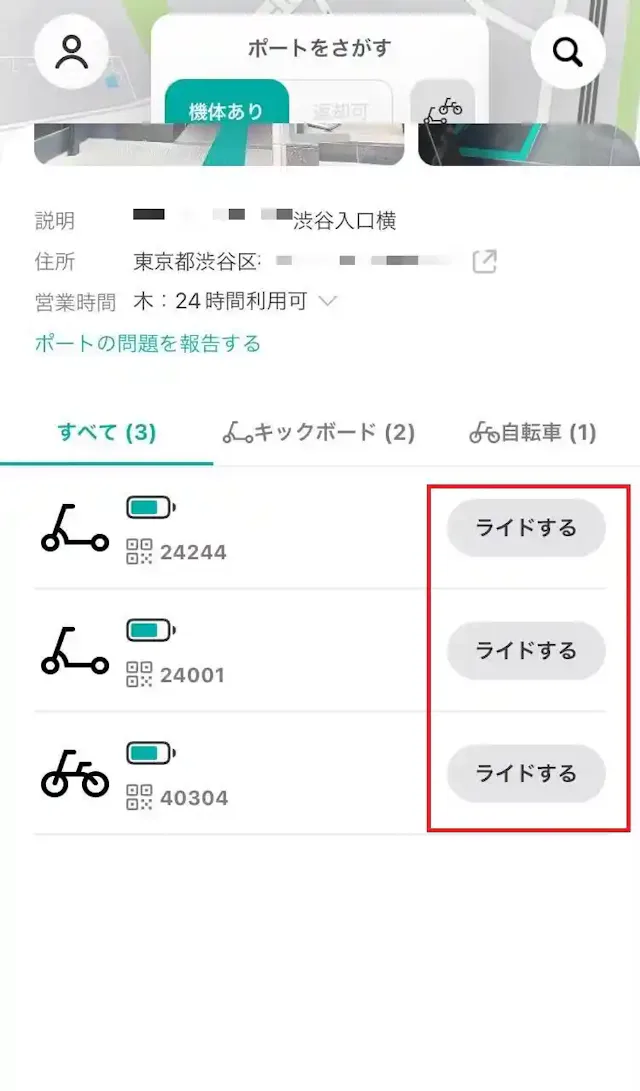Toggle the 機体あり filter
640x1091 pixels.
coord(226,108)
